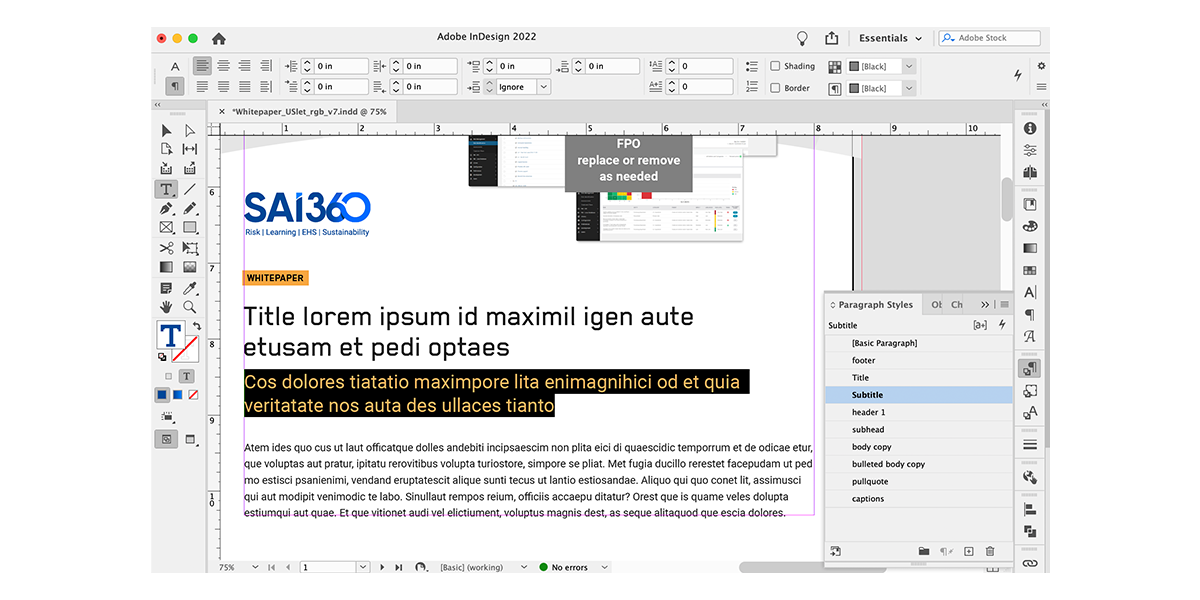Select the Gap tool
The image size is (1200, 600).
click(190, 150)
